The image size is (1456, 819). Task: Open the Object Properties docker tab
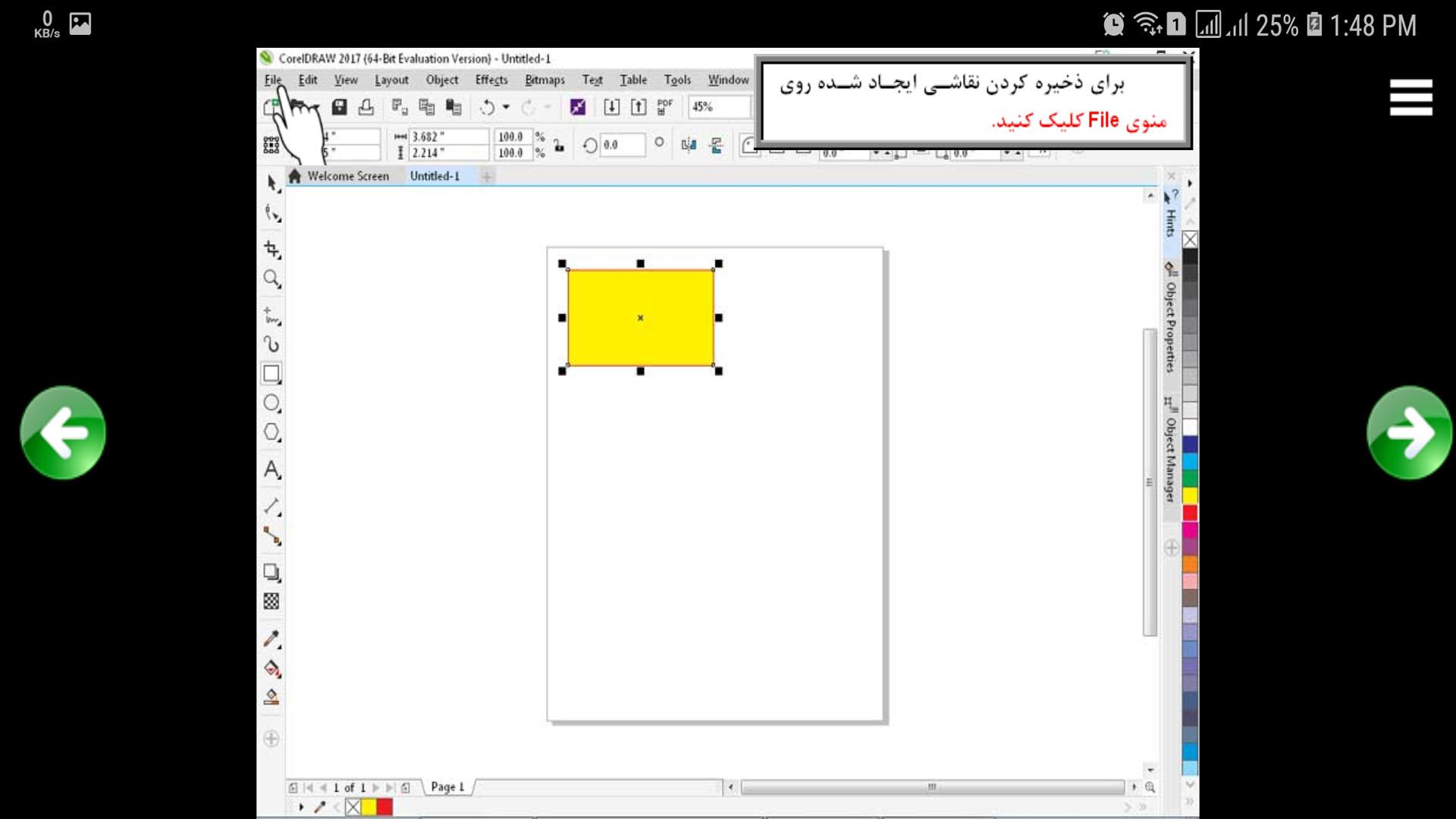point(1171,318)
